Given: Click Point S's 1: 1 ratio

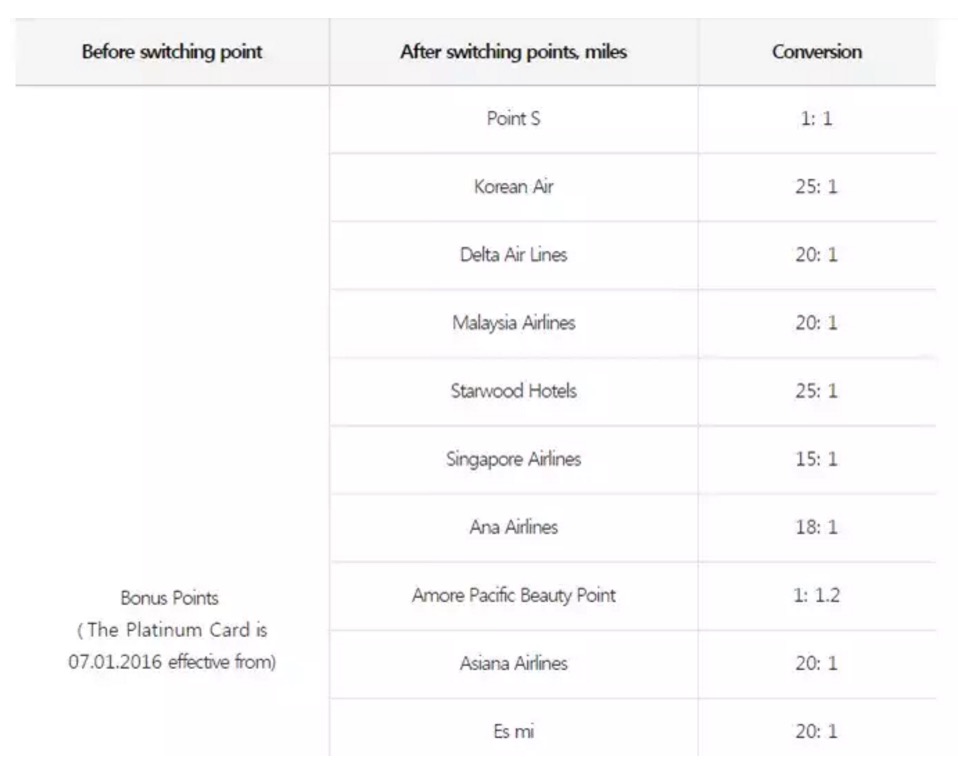Looking at the screenshot, I should (816, 119).
